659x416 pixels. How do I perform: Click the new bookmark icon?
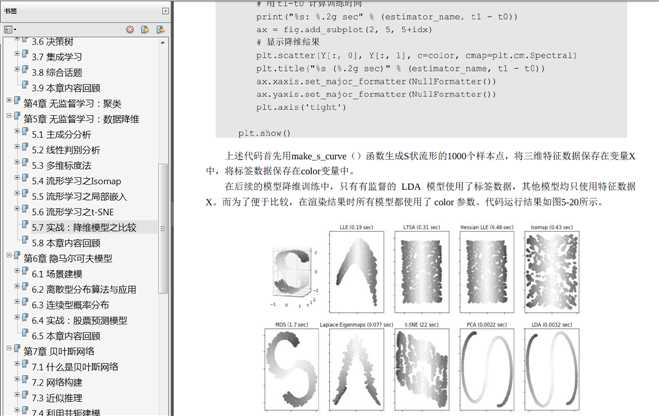pos(145,29)
